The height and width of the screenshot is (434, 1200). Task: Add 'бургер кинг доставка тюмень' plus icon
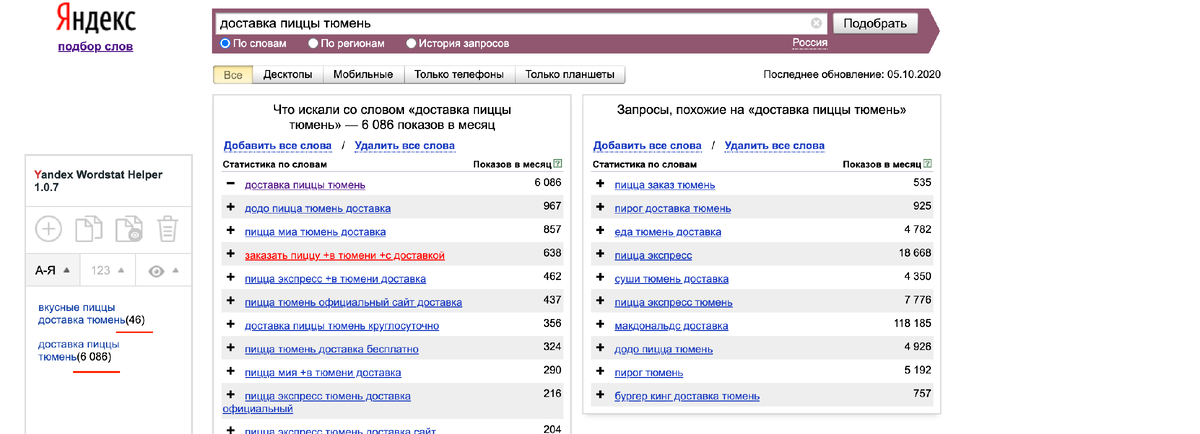601,396
